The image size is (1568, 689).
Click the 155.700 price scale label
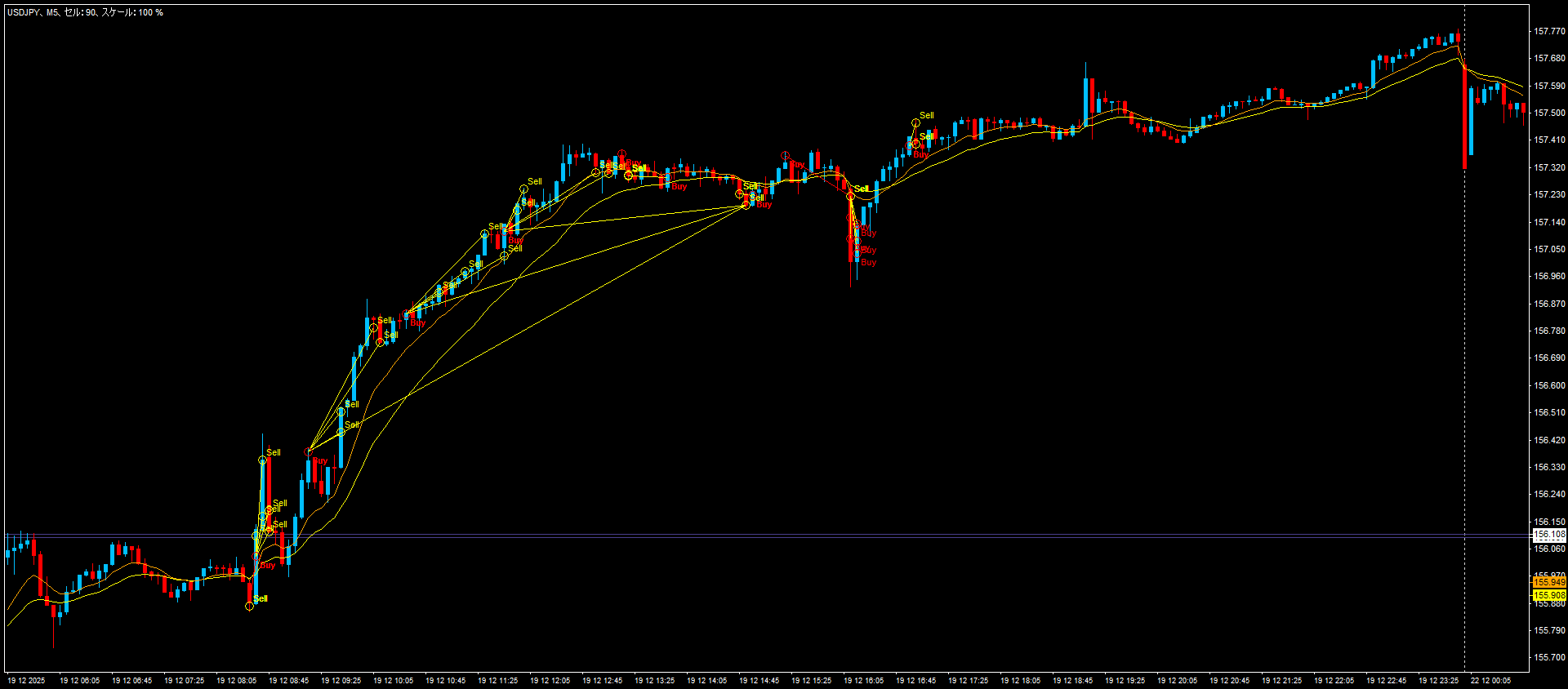pos(1548,657)
